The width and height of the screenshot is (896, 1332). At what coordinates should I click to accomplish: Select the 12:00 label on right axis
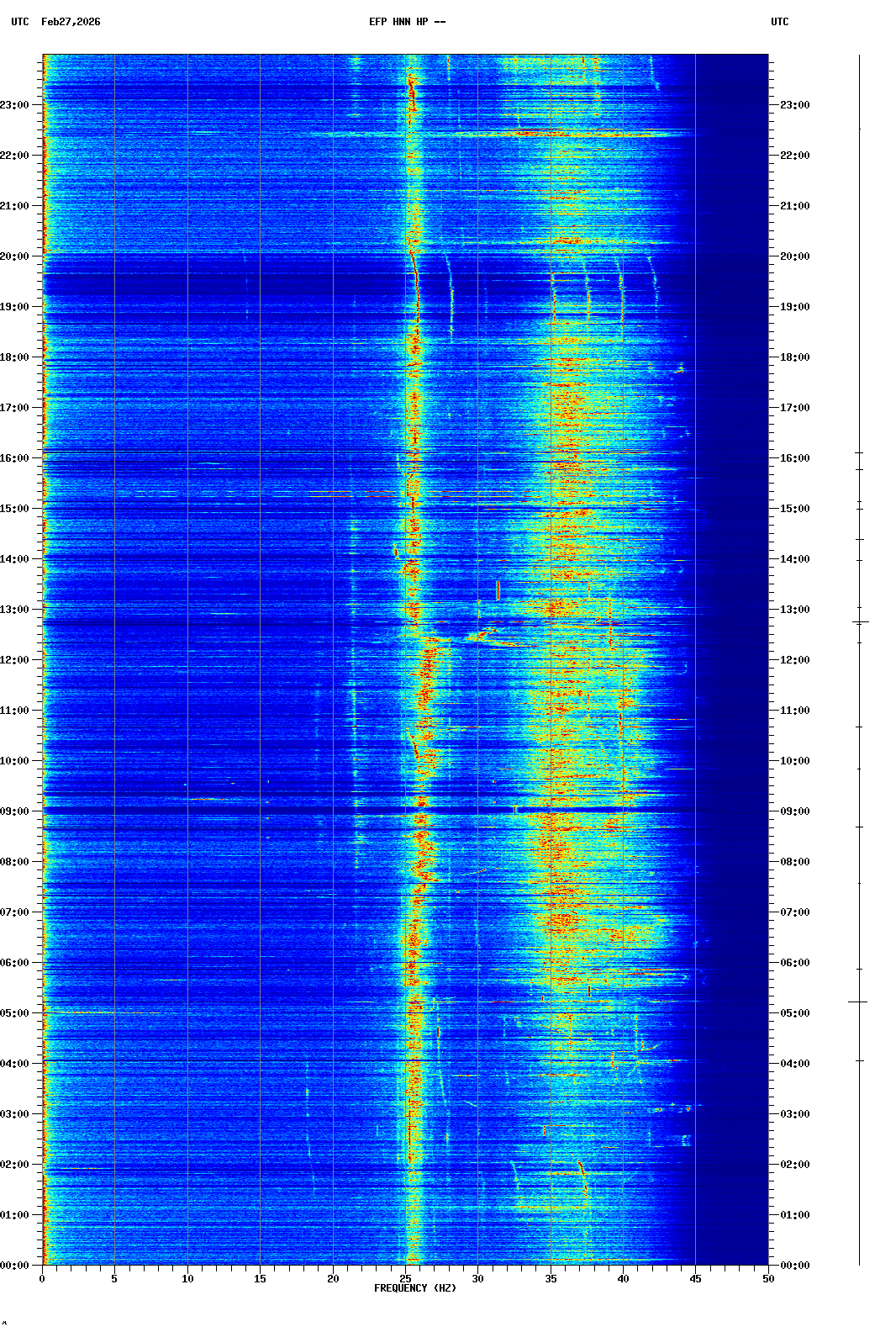coord(794,660)
